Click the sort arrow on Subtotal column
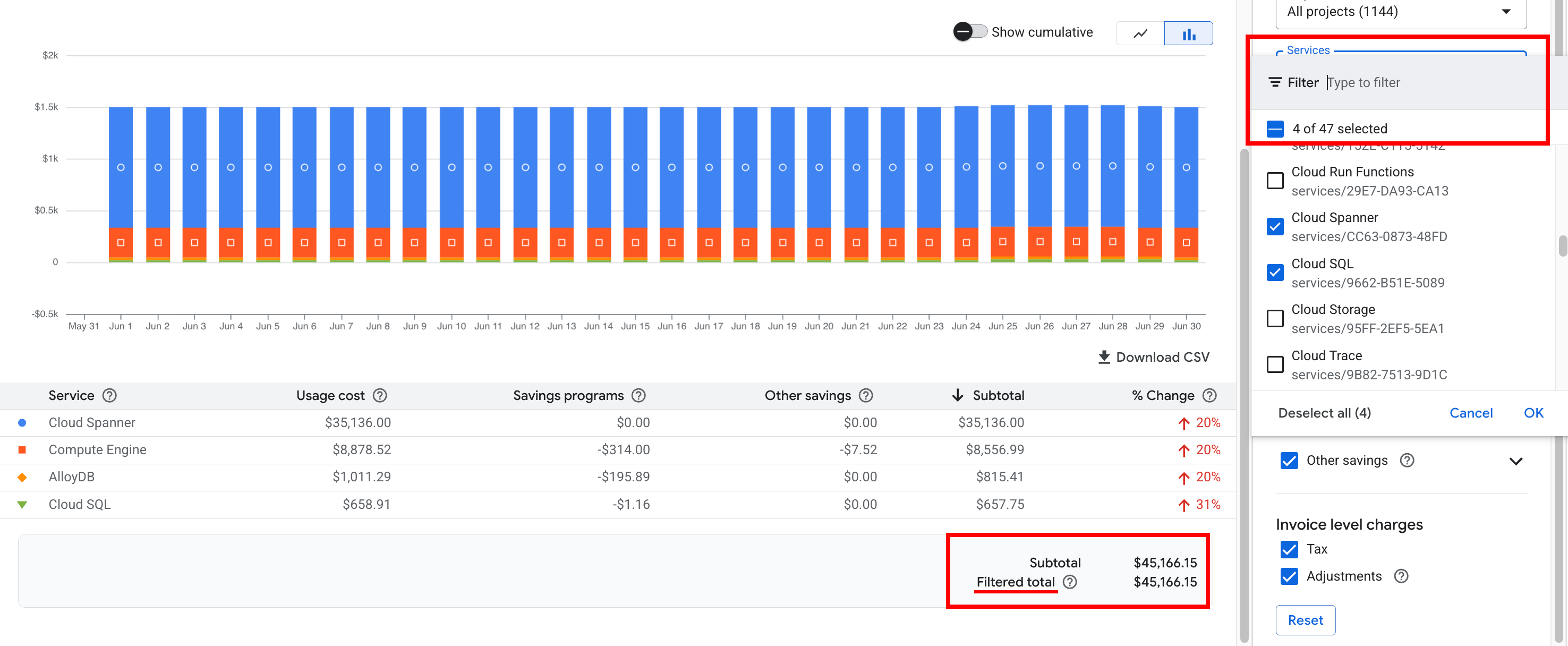The image size is (1568, 646). point(959,395)
